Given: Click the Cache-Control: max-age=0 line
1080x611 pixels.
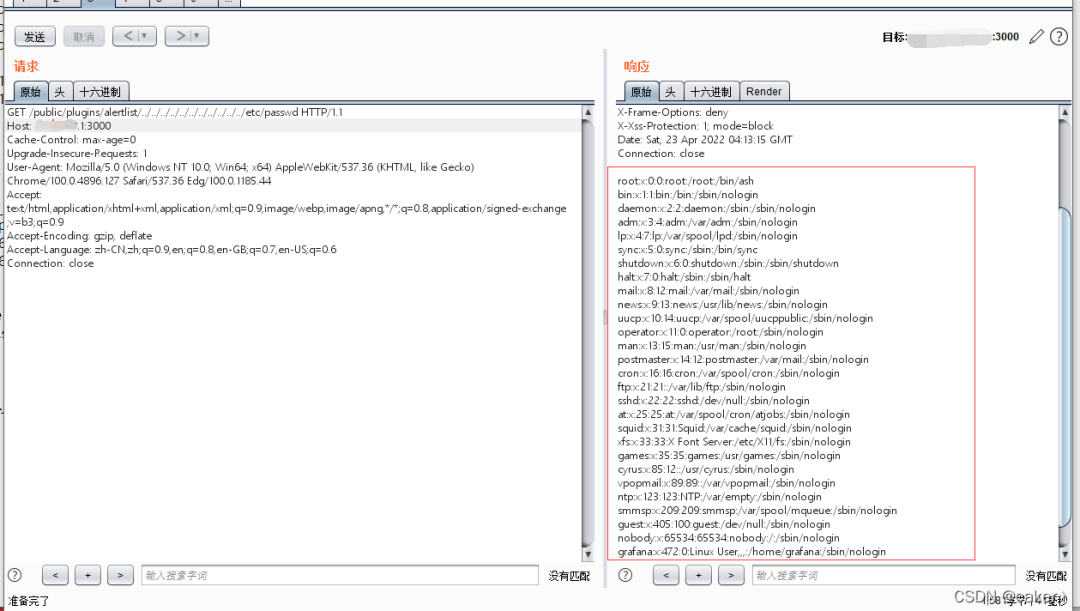Looking at the screenshot, I should tap(72, 140).
